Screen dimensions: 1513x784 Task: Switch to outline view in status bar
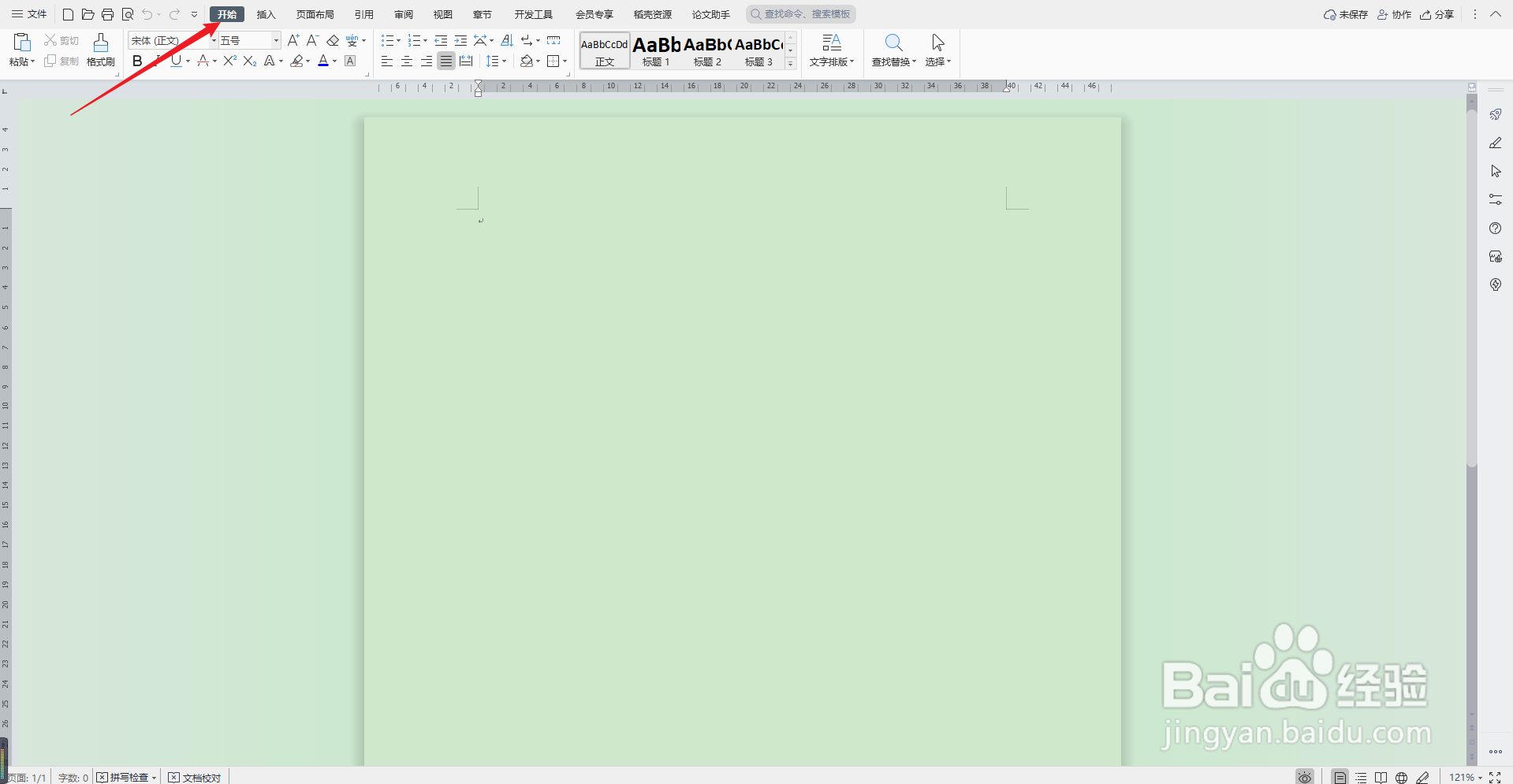click(1361, 777)
